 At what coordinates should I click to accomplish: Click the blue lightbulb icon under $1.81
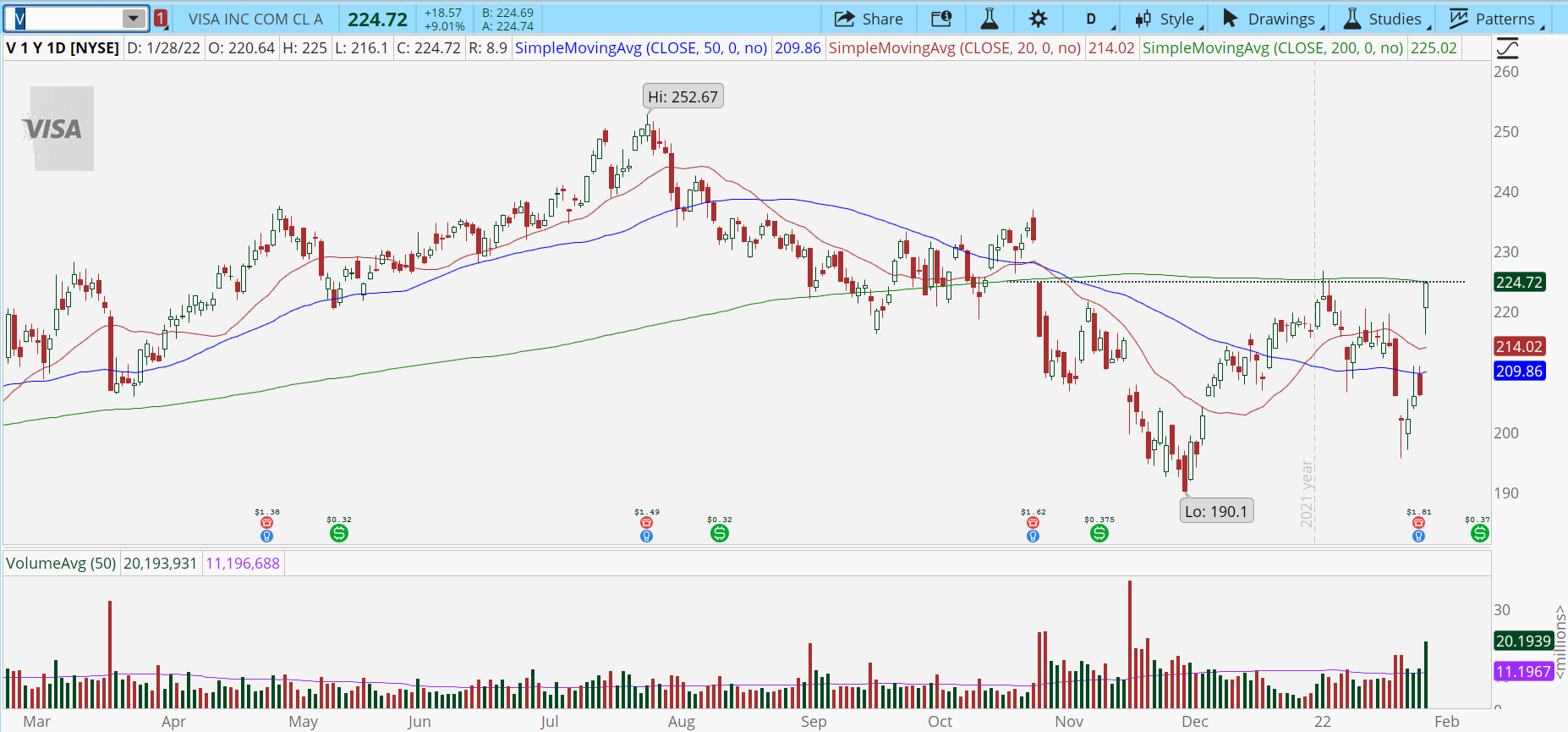[x=1418, y=536]
